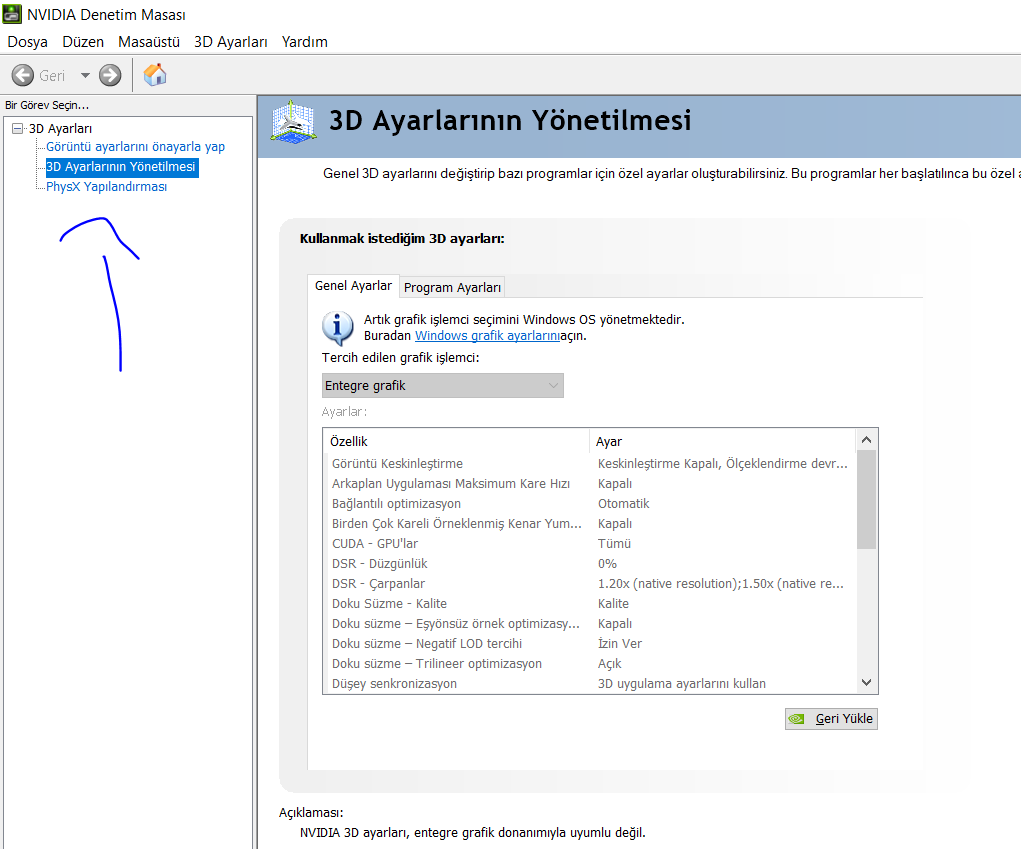Select the Bağlantılı optimizasyon row

point(589,504)
